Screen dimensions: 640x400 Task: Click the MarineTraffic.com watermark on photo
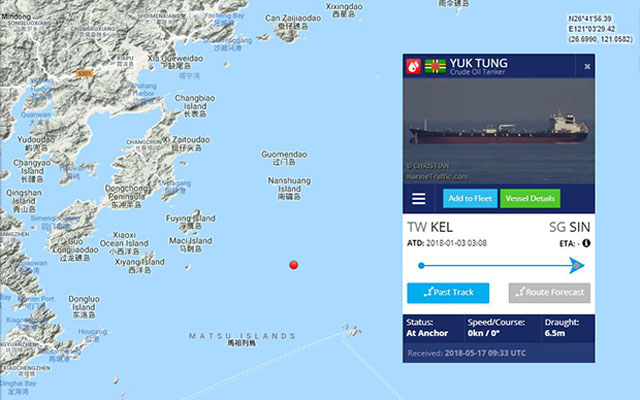tap(437, 177)
